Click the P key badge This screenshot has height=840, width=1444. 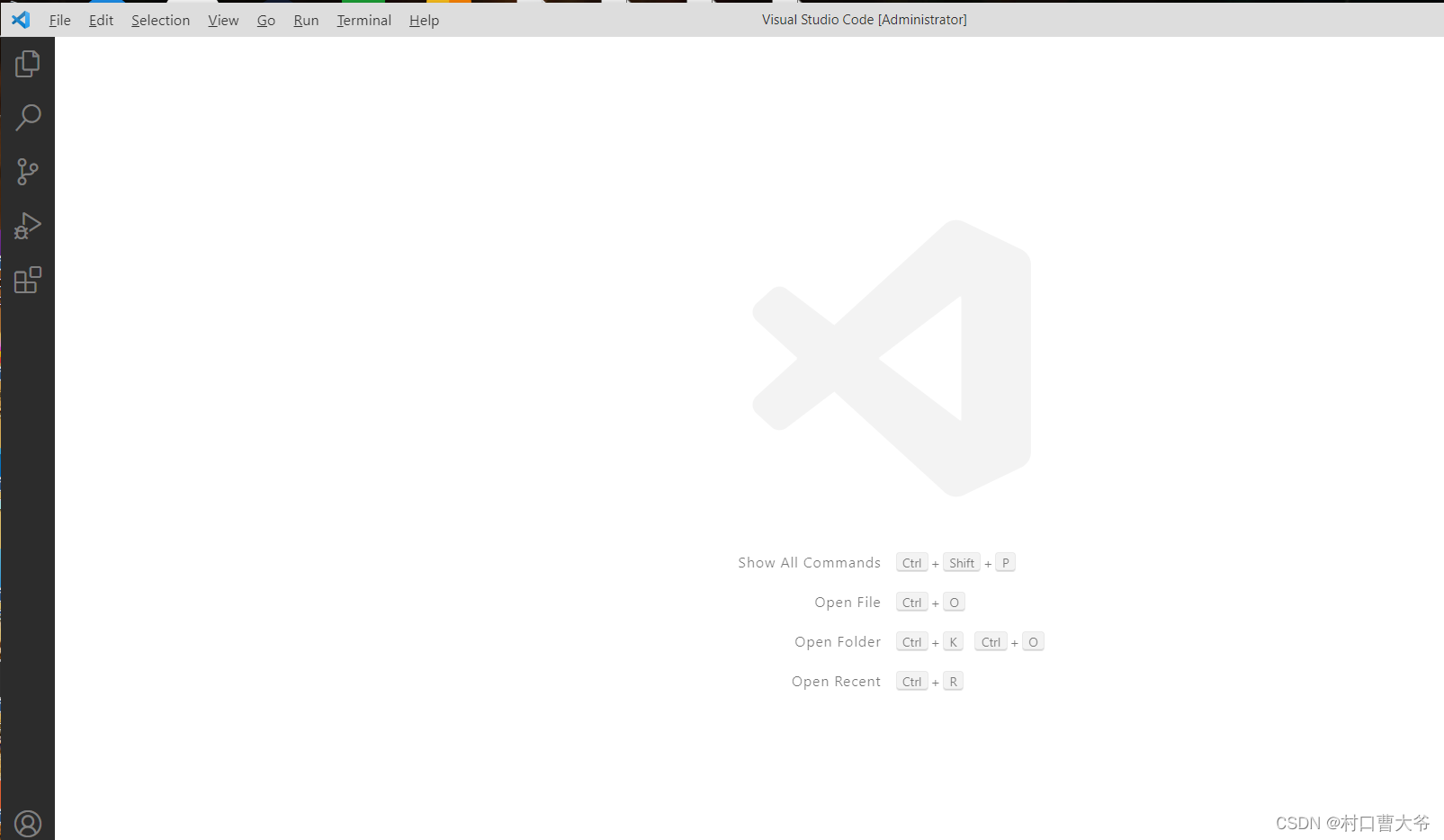1005,563
